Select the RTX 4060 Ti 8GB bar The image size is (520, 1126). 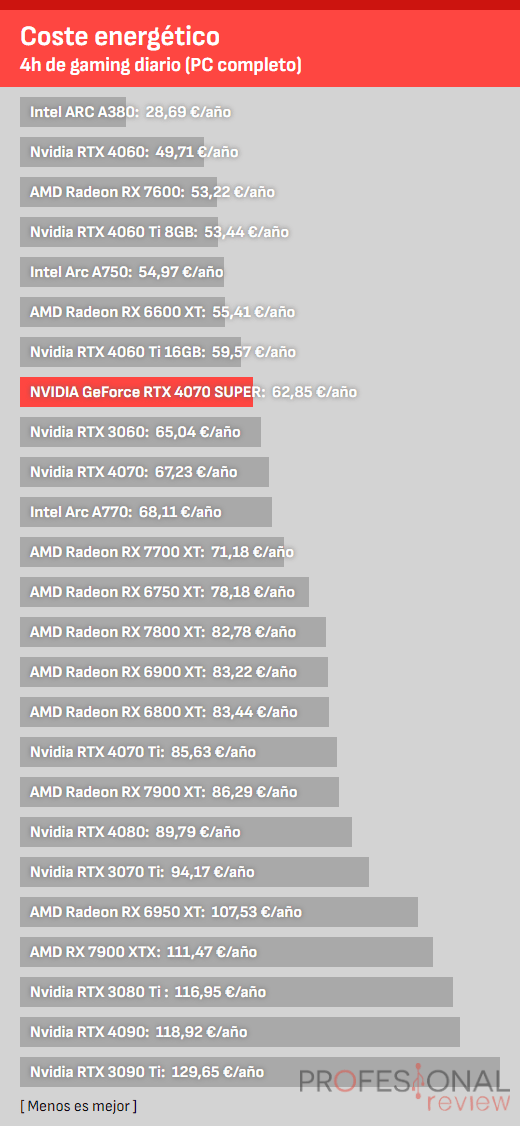pos(119,232)
